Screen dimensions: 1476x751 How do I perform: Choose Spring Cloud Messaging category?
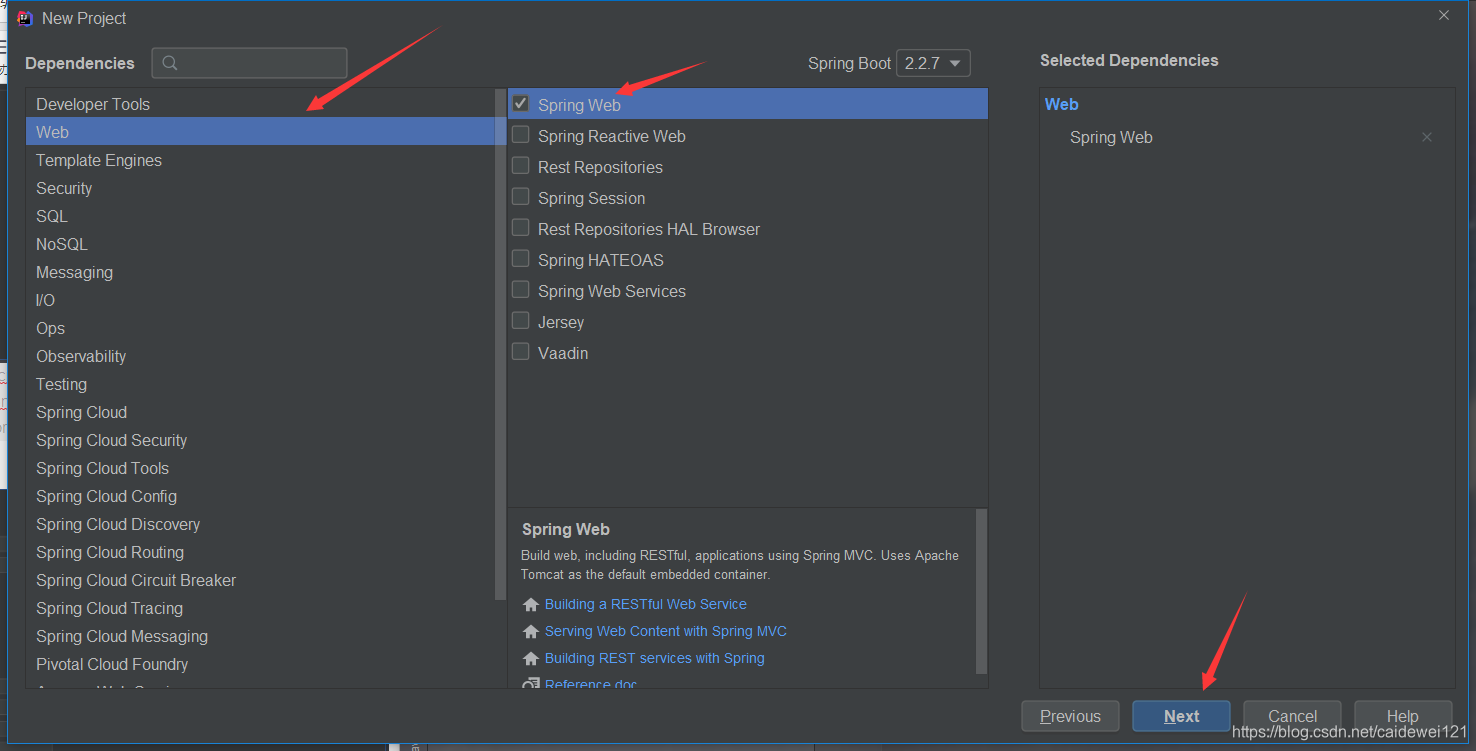click(260, 636)
